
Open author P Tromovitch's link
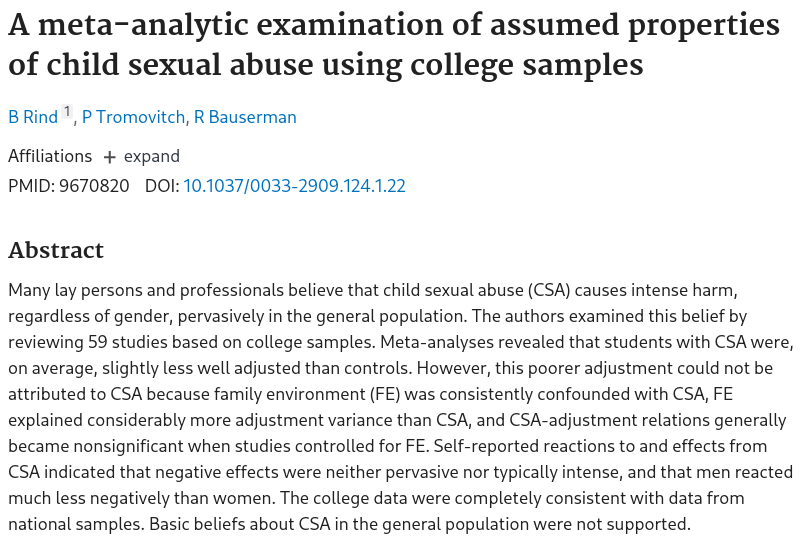(133, 117)
